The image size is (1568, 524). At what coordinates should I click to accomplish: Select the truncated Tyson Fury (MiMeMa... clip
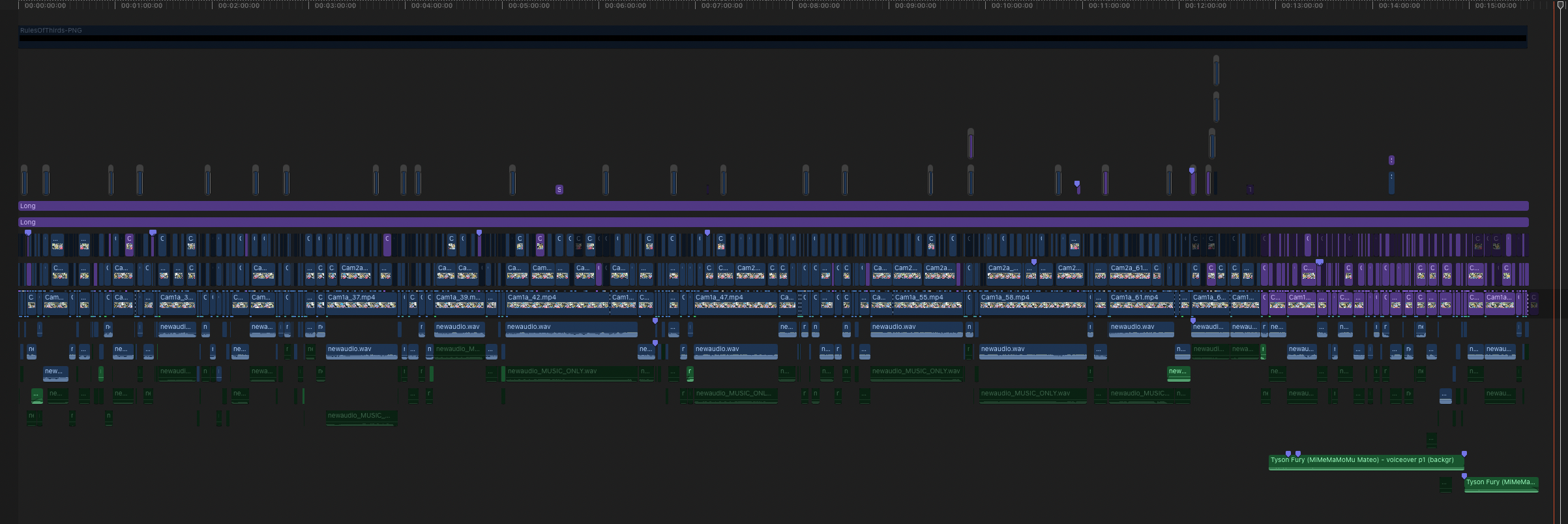[x=1501, y=485]
